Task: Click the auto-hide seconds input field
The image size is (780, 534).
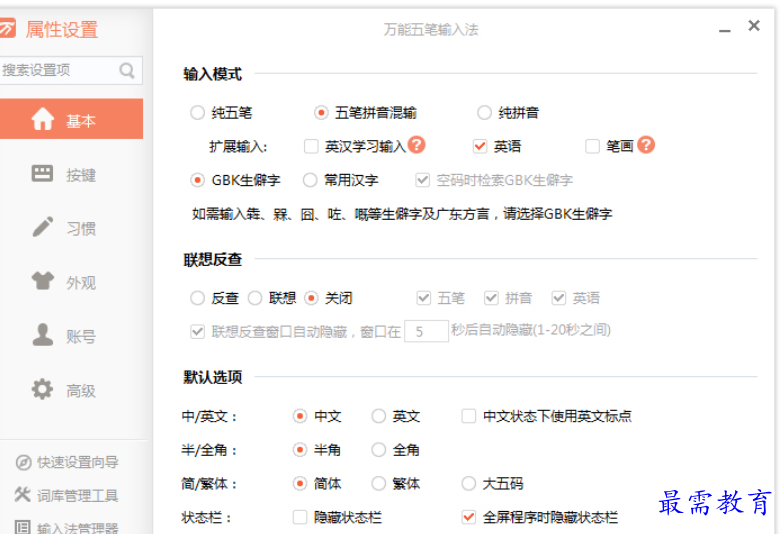Action: [426, 331]
